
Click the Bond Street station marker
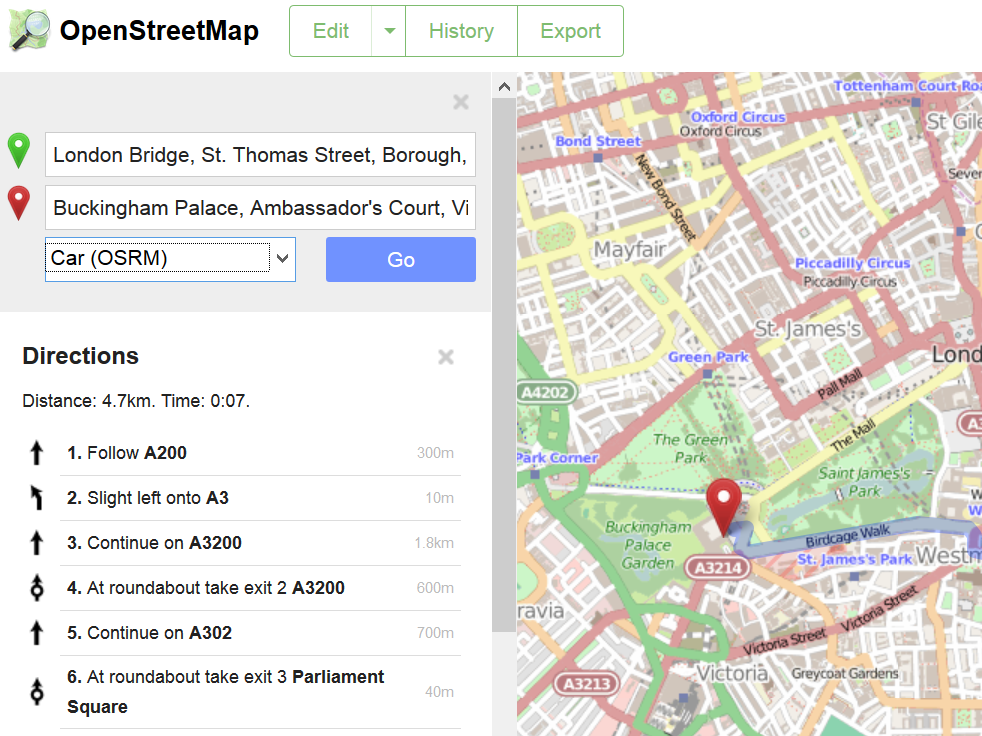coord(597,158)
